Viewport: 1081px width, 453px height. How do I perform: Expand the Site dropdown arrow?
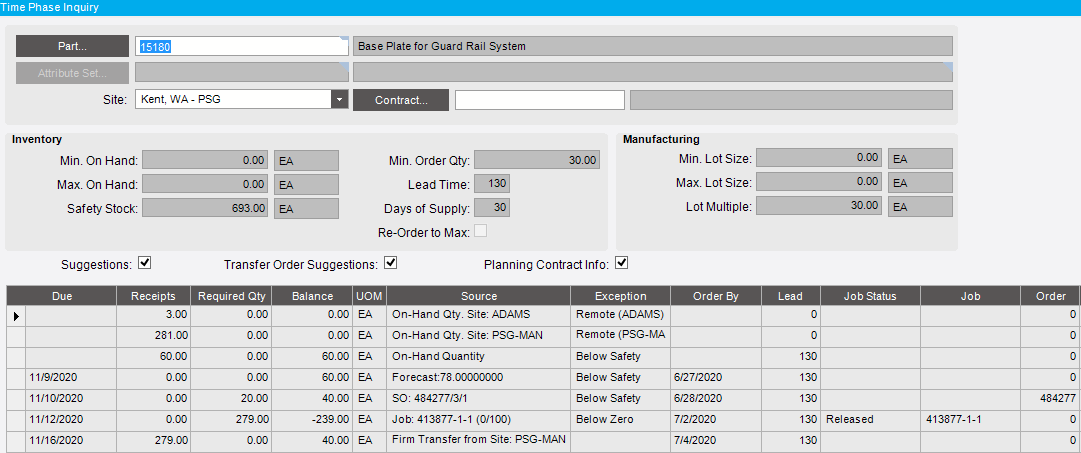click(x=339, y=99)
